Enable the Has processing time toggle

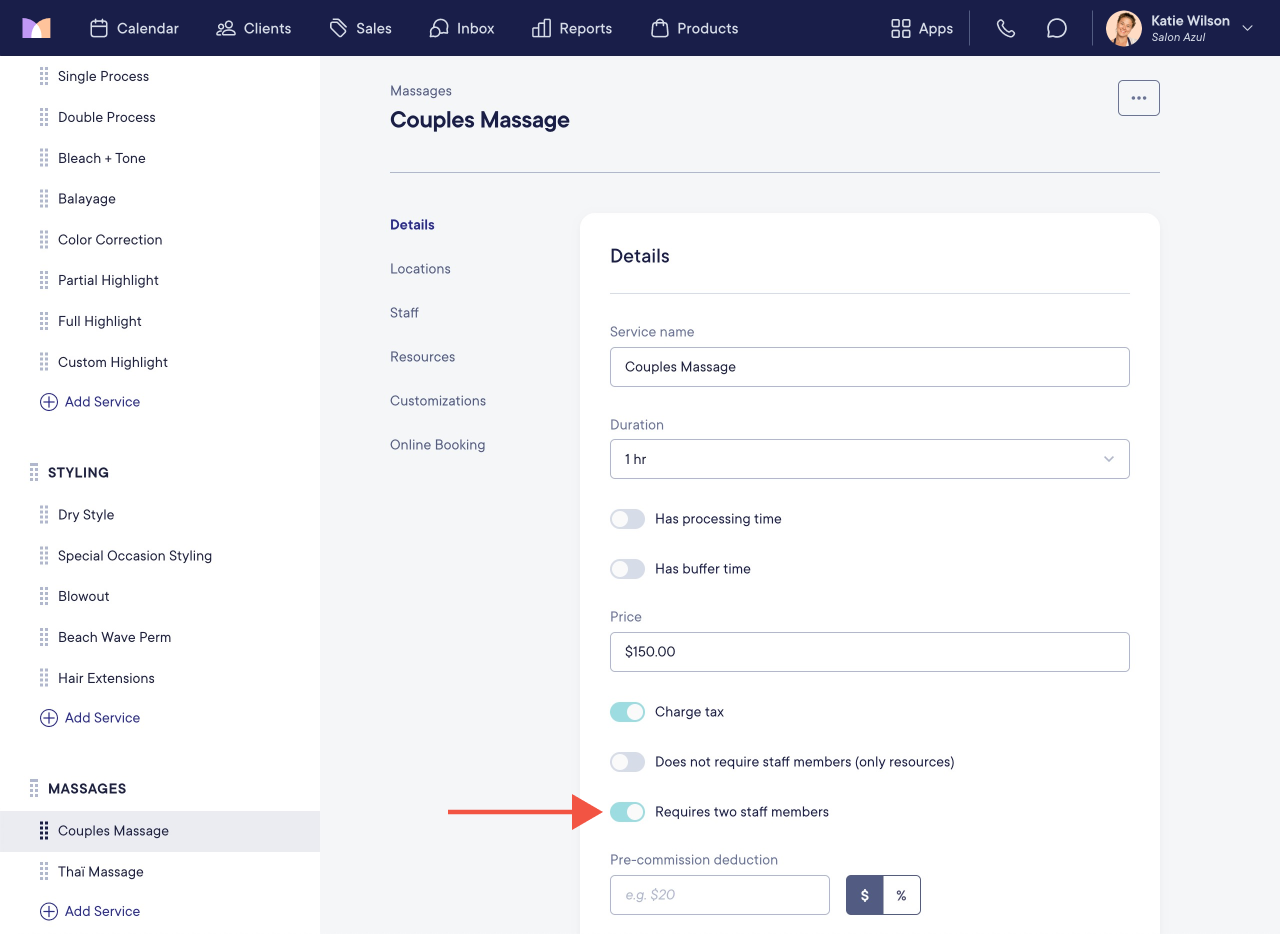click(627, 519)
